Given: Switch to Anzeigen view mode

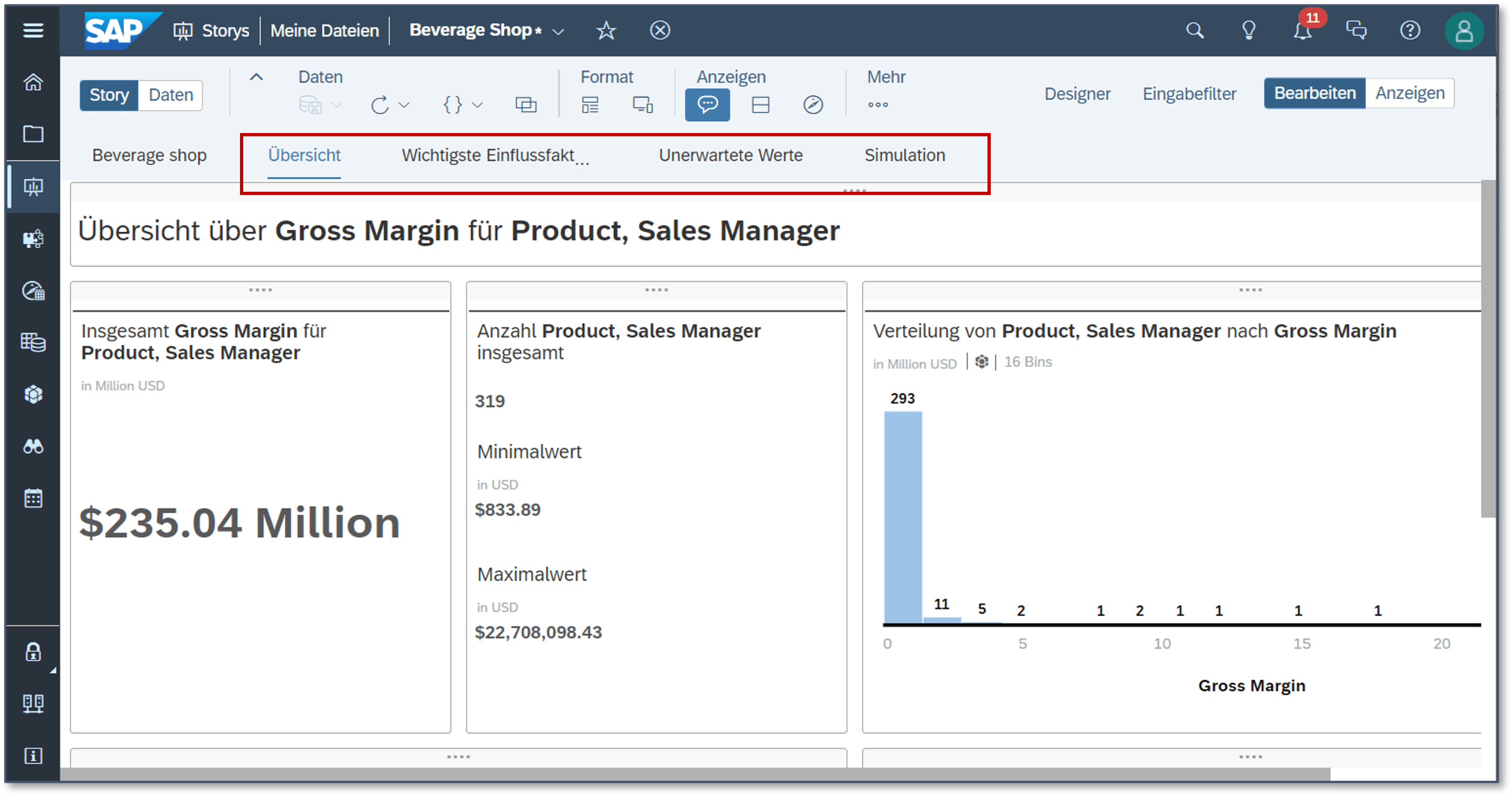Looking at the screenshot, I should (1410, 93).
